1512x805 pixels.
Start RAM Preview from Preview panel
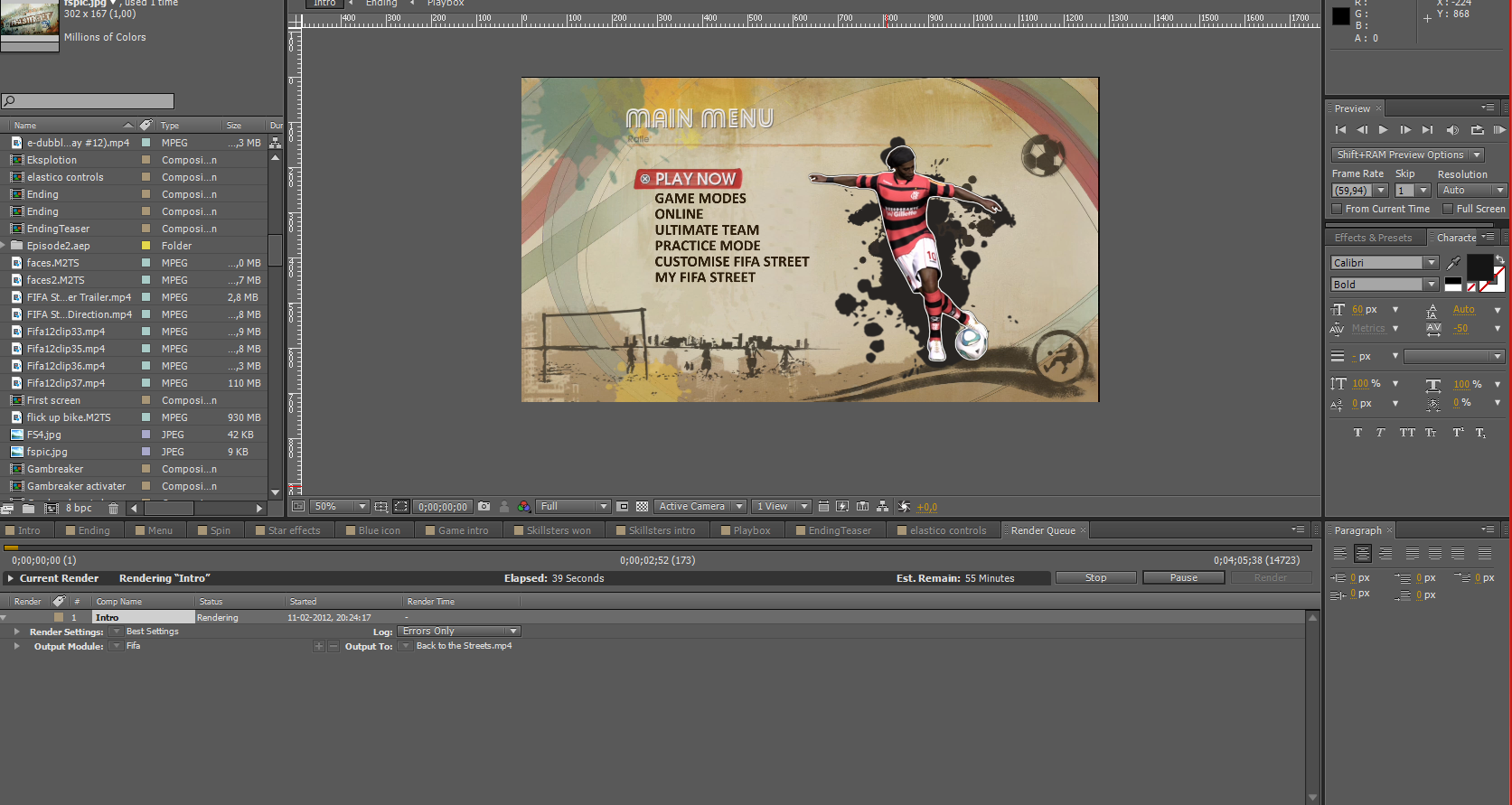[1498, 130]
